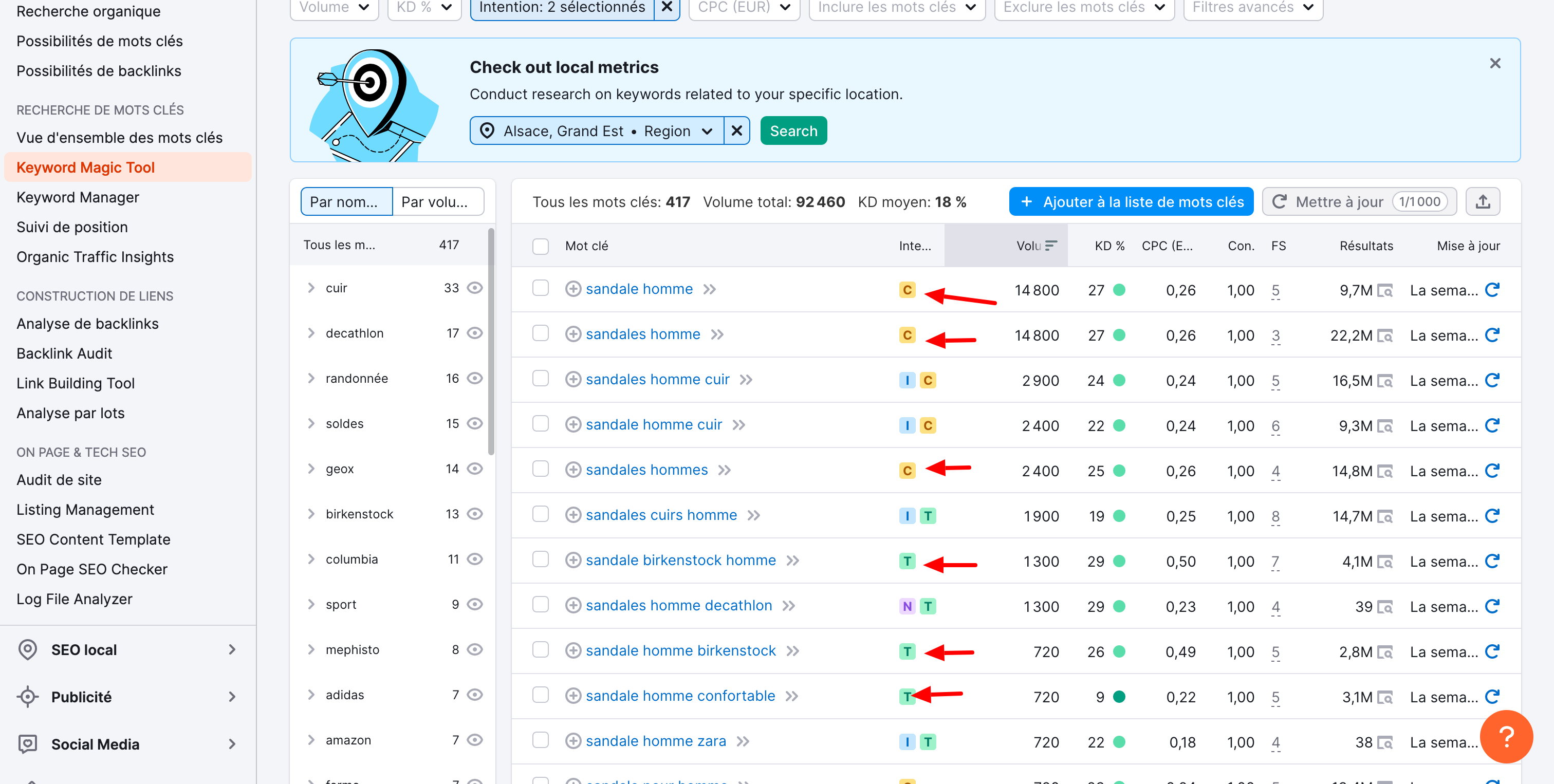Click FS value 8 for sandales cuirs homme
This screenshot has height=784, width=1554.
(1275, 517)
